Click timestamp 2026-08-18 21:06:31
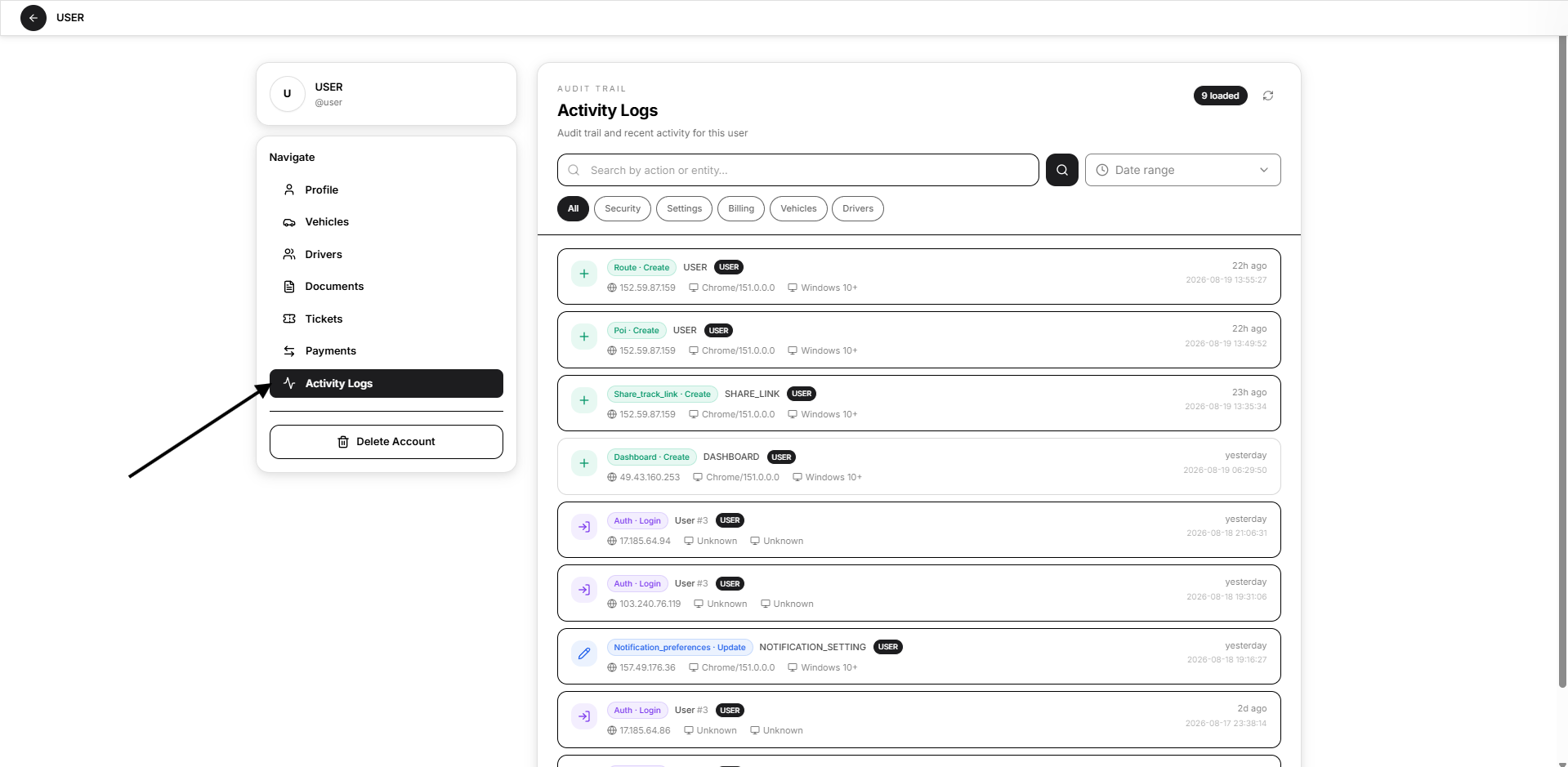 [1226, 533]
